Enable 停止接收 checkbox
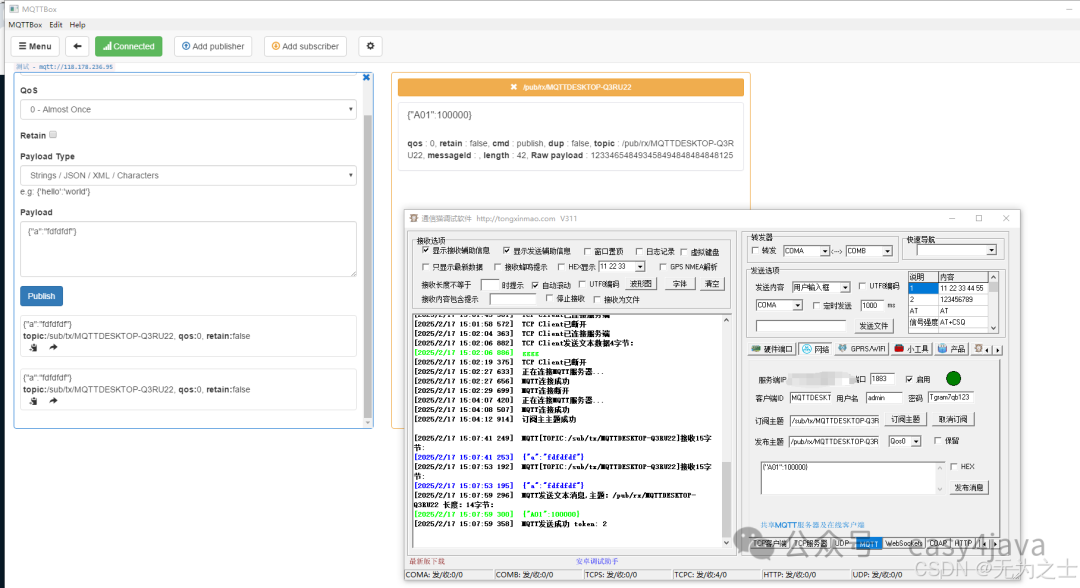The width and height of the screenshot is (1080, 588). 549,298
